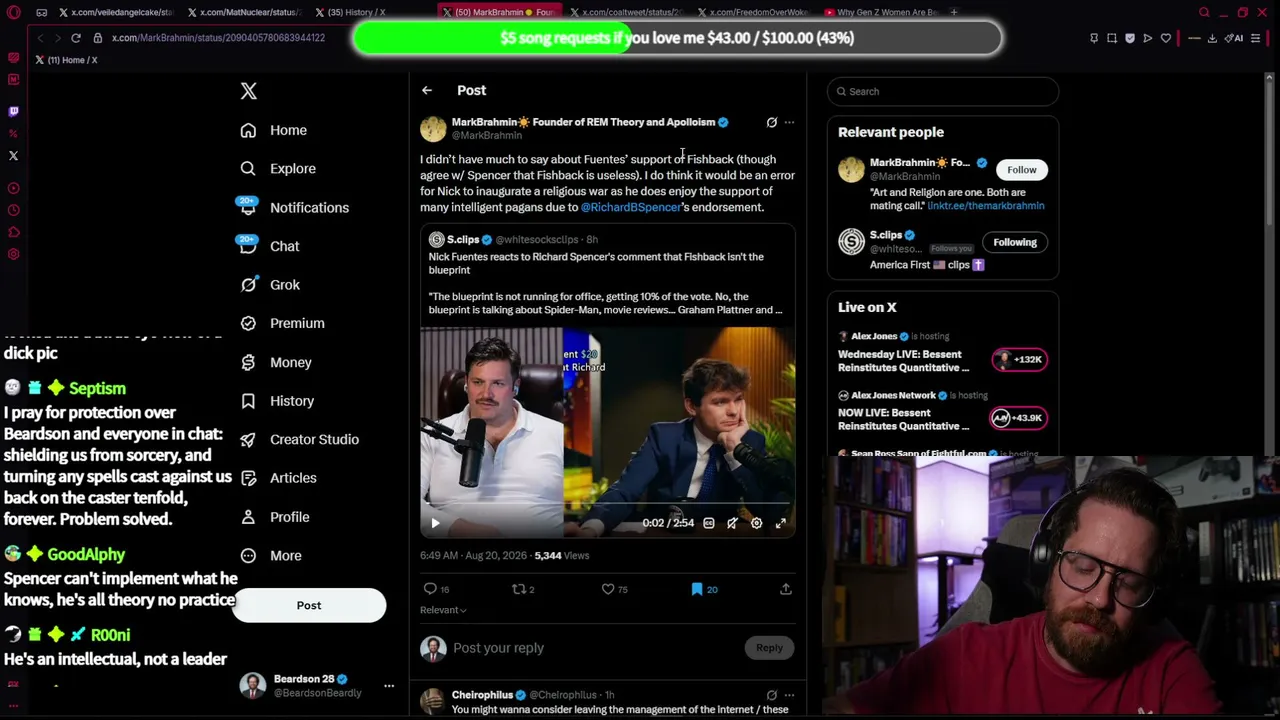This screenshot has width=1280, height=720.
Task: Open the 5,344 Views count
Action: (x=562, y=556)
